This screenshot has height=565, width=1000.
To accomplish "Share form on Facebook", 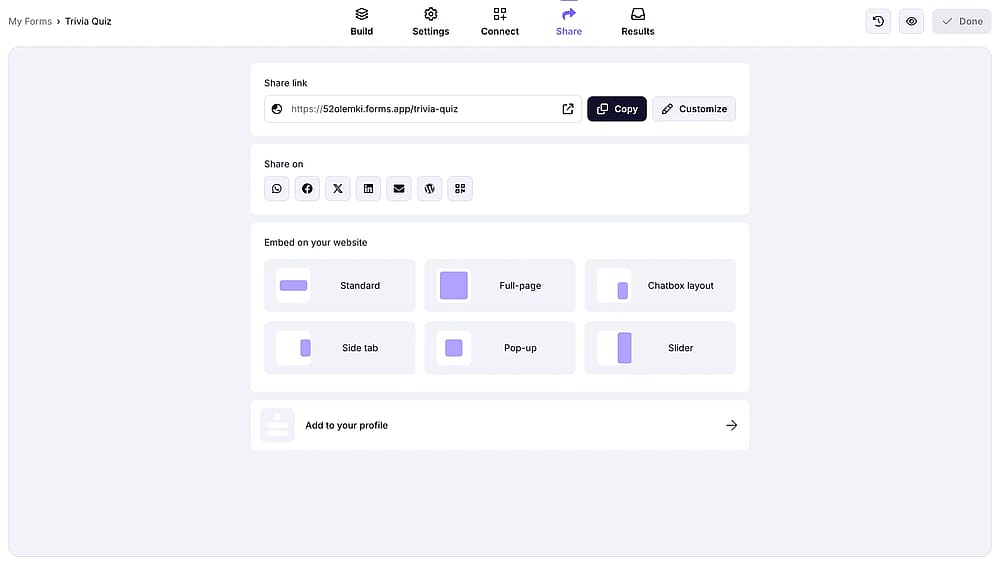I will [307, 189].
